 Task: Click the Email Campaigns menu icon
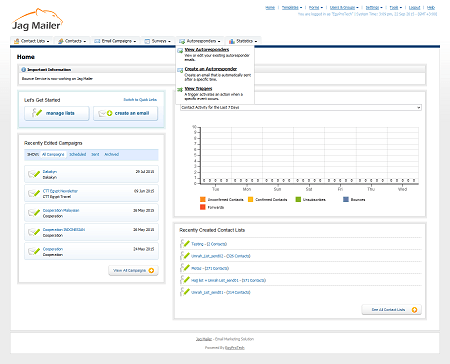97,41
